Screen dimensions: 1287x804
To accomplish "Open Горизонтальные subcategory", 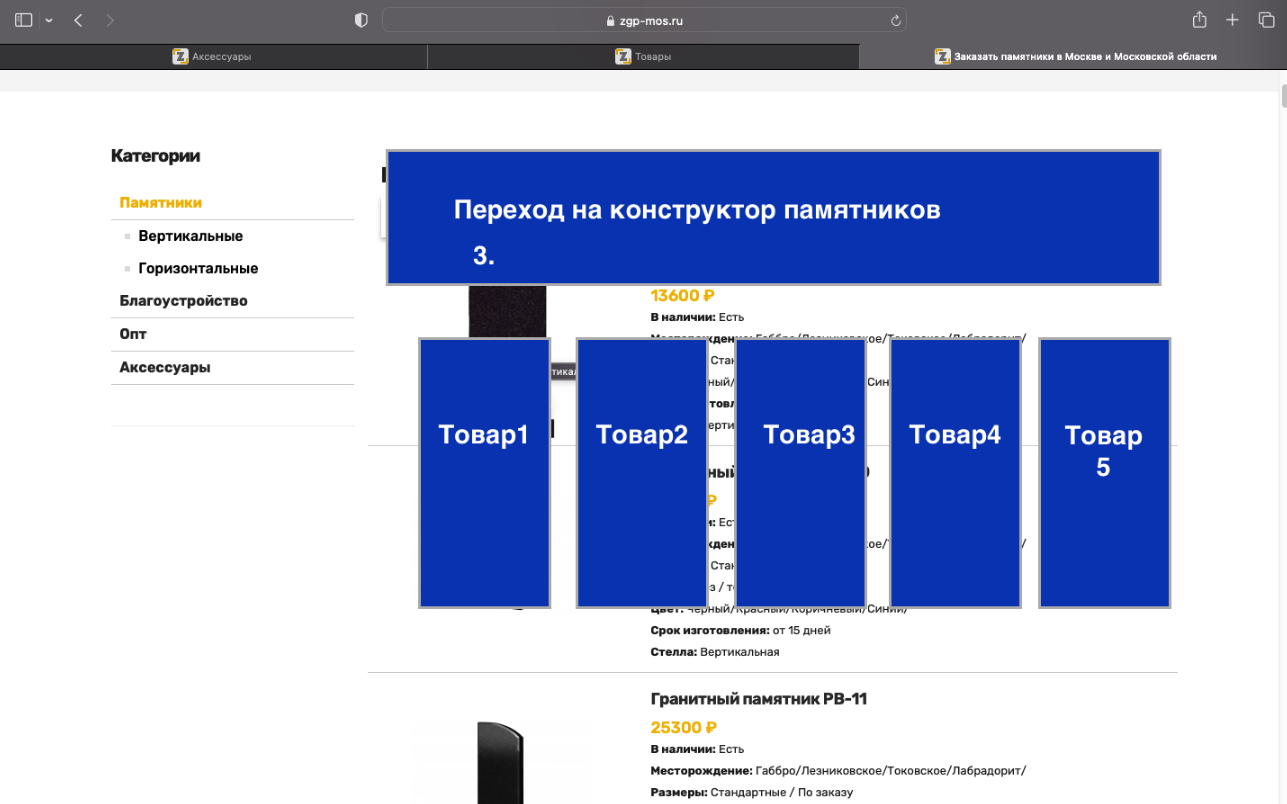I will click(x=198, y=268).
